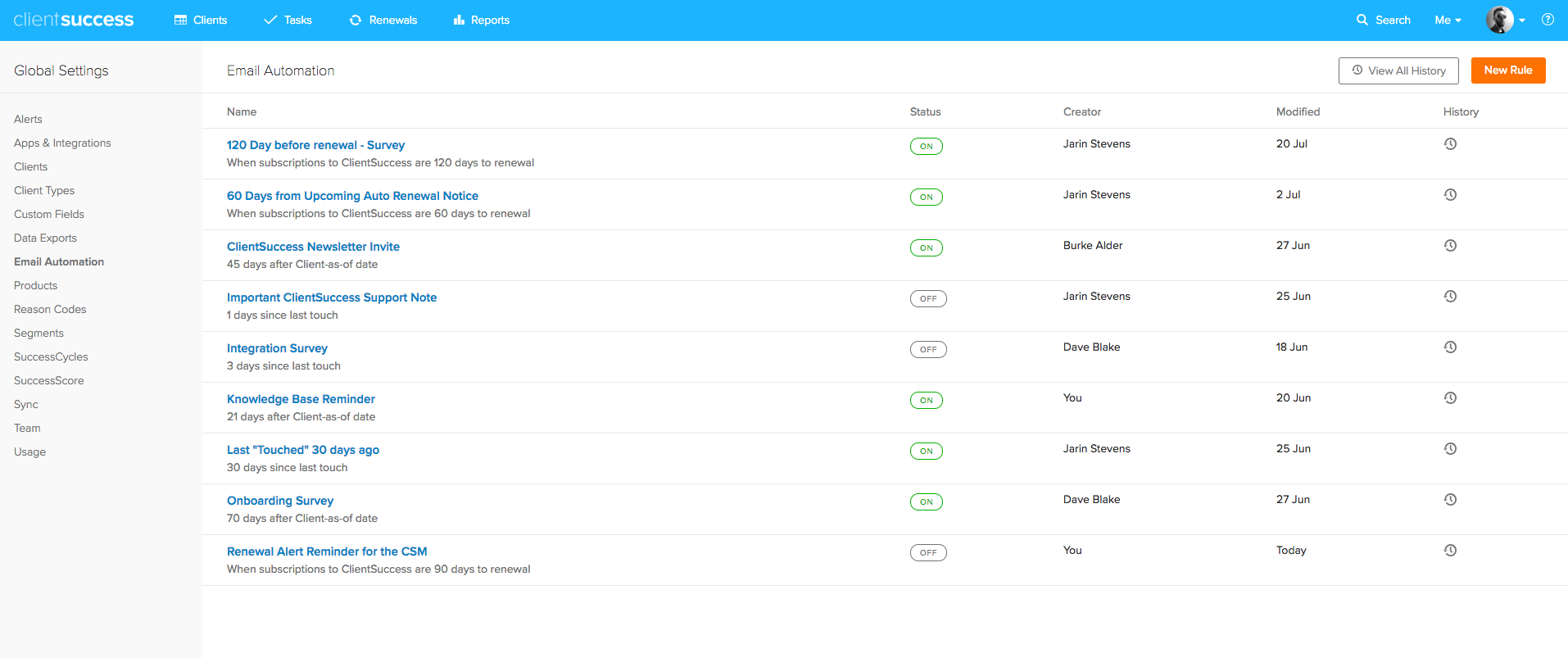This screenshot has width=1568, height=658.
Task: Select Email Automation in sidebar
Action: [59, 261]
